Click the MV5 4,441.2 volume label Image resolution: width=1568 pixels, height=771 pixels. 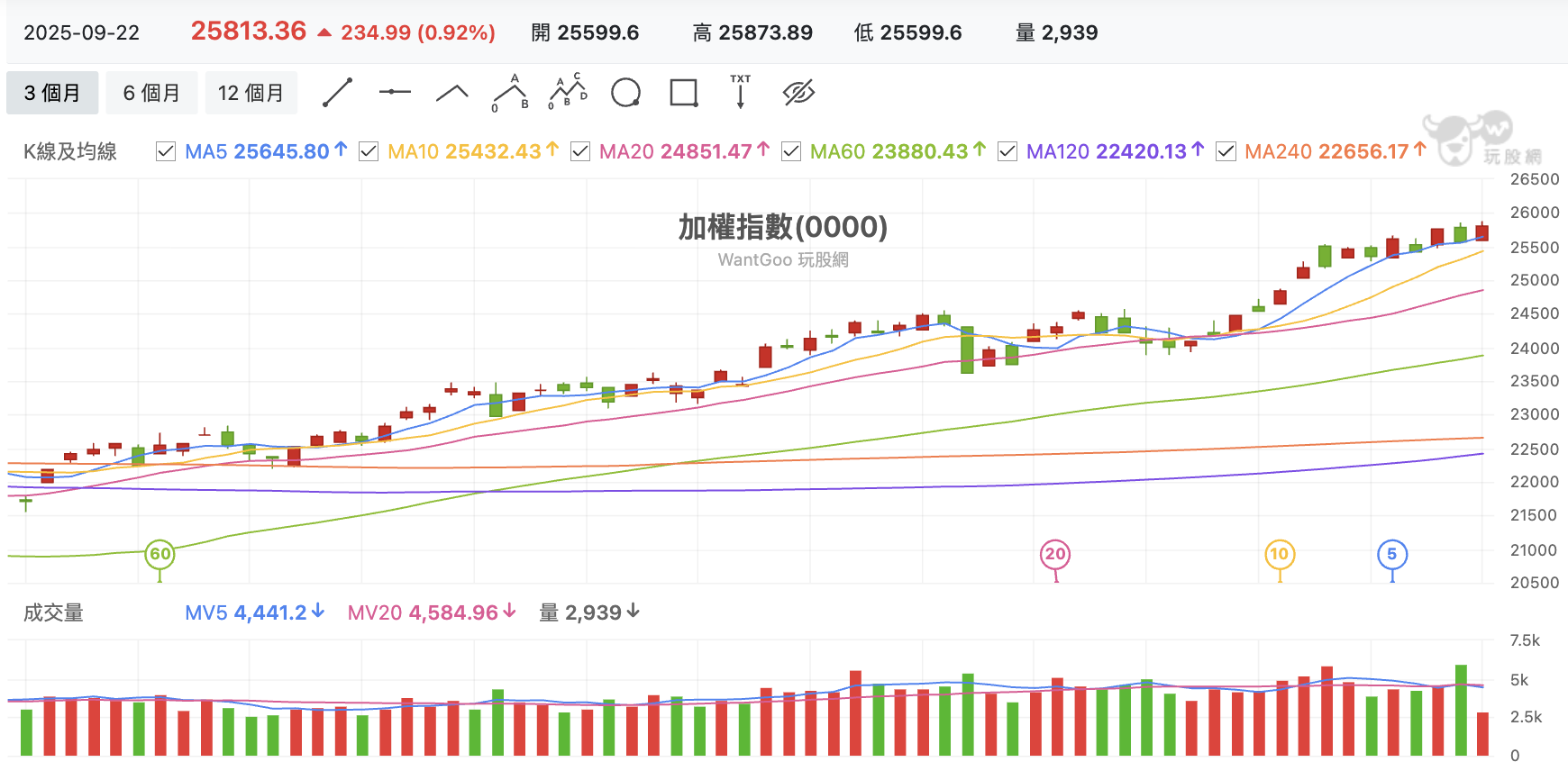254,612
